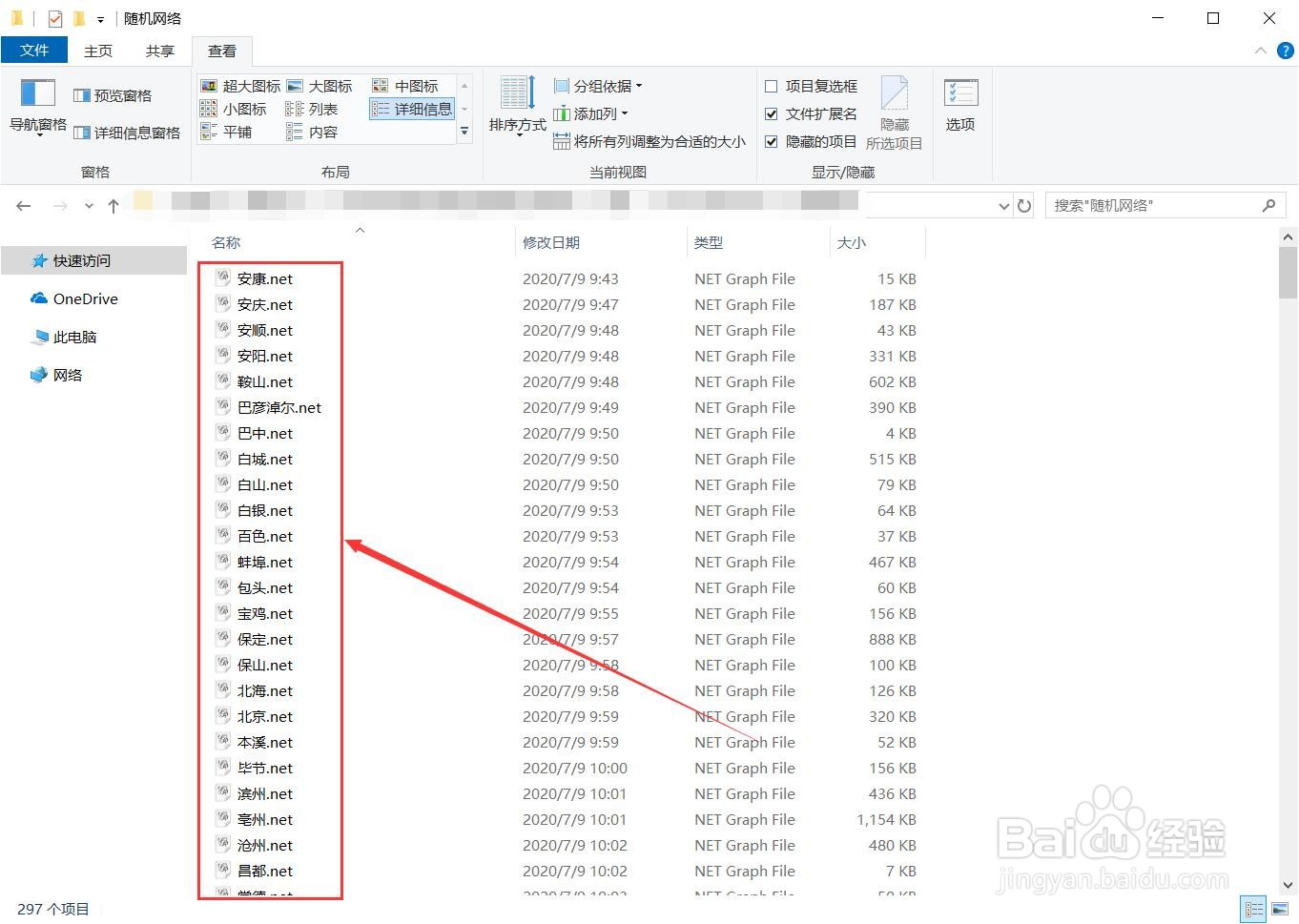Expand the layout gallery more arrow
The image size is (1299, 924).
tap(464, 132)
